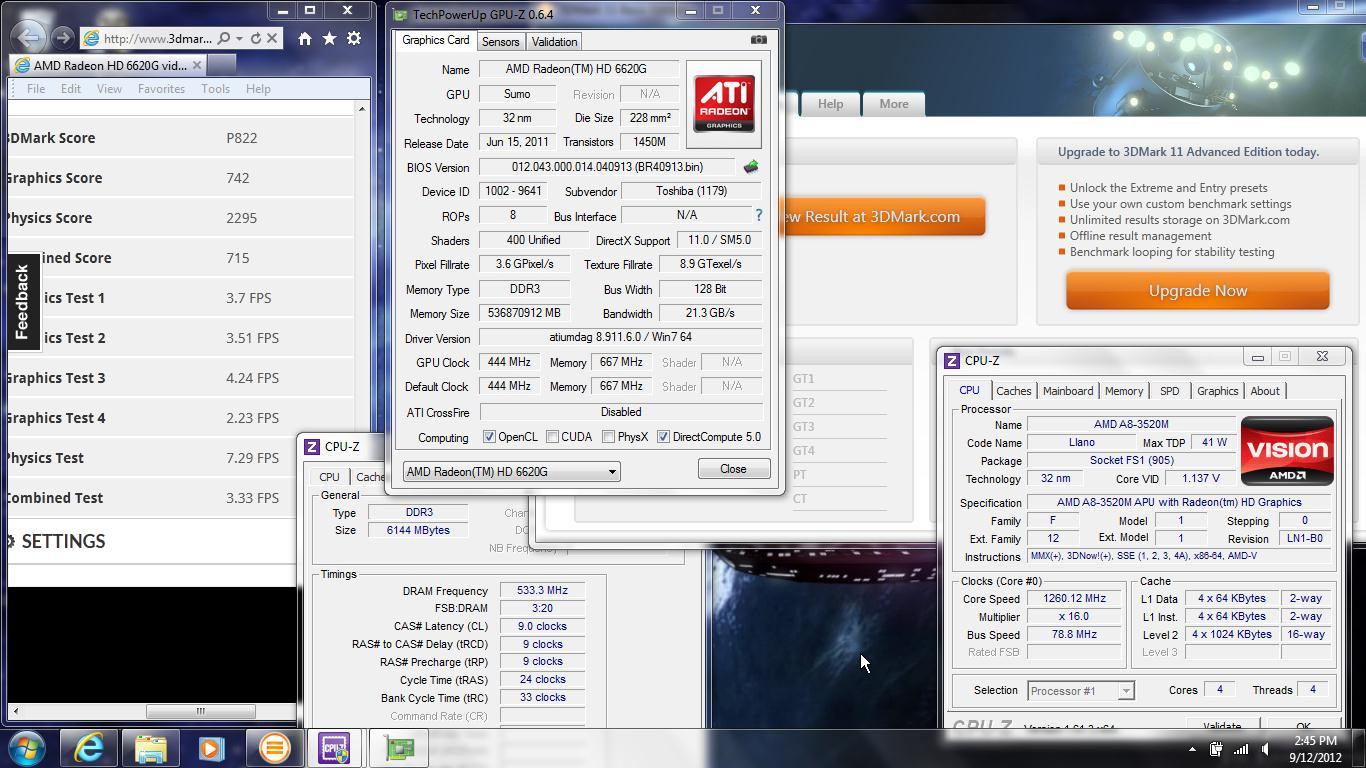
Task: Switch to GPU-Z via taskbar icon
Action: tap(399, 748)
